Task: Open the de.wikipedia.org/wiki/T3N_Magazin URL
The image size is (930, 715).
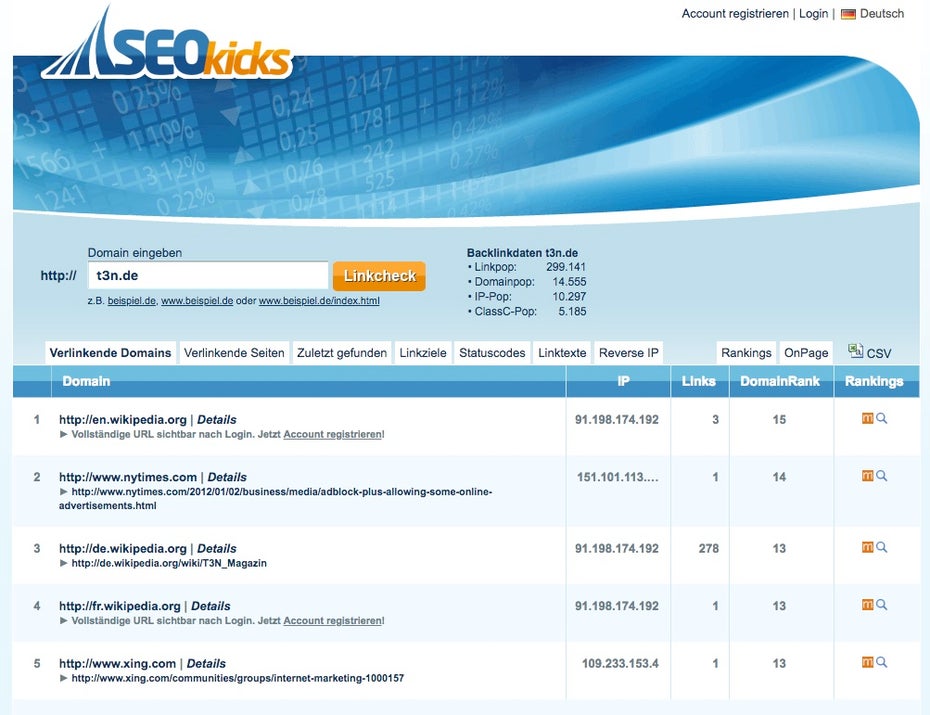Action: [x=169, y=563]
